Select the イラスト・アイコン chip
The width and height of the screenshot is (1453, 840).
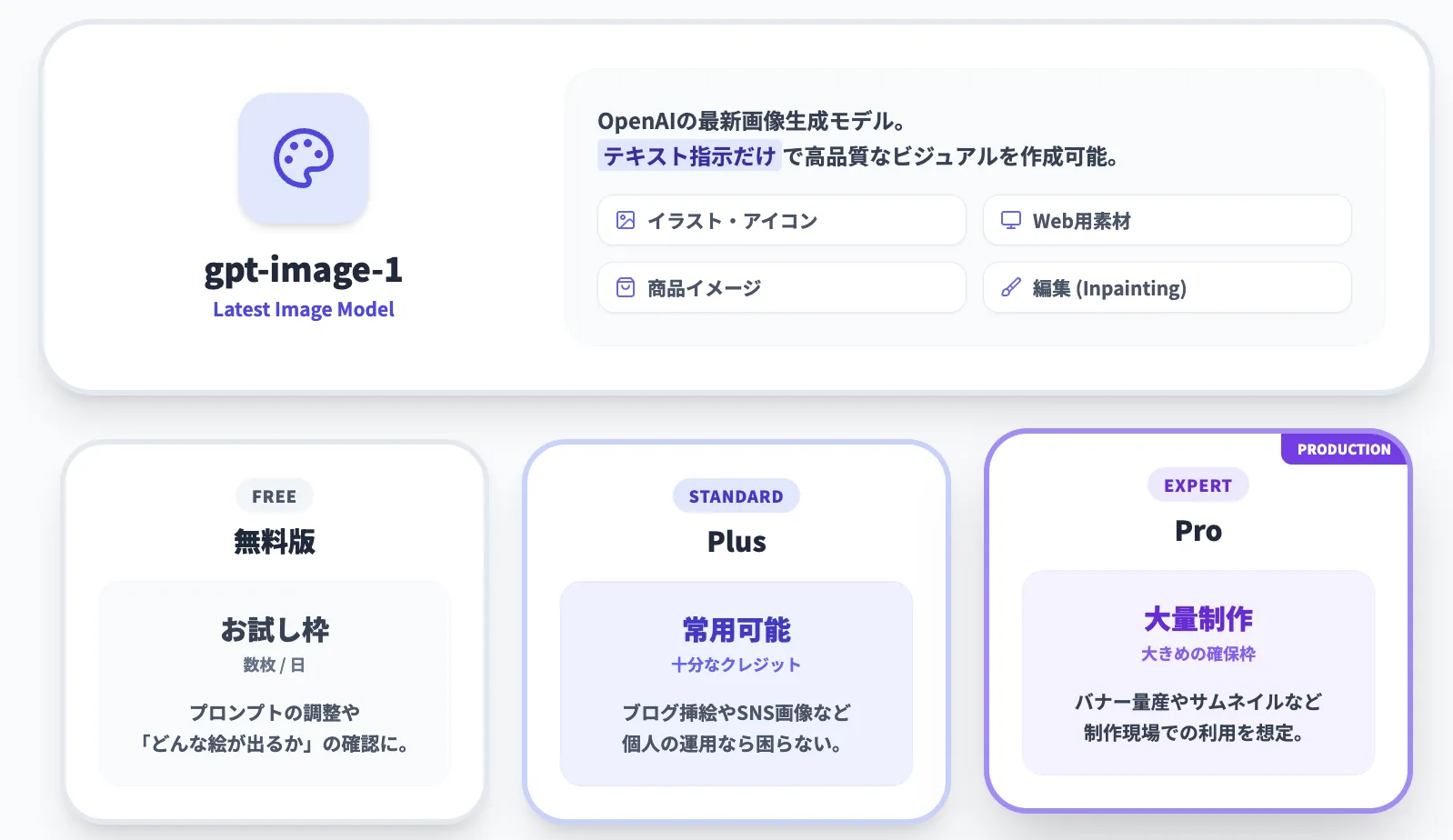(782, 220)
